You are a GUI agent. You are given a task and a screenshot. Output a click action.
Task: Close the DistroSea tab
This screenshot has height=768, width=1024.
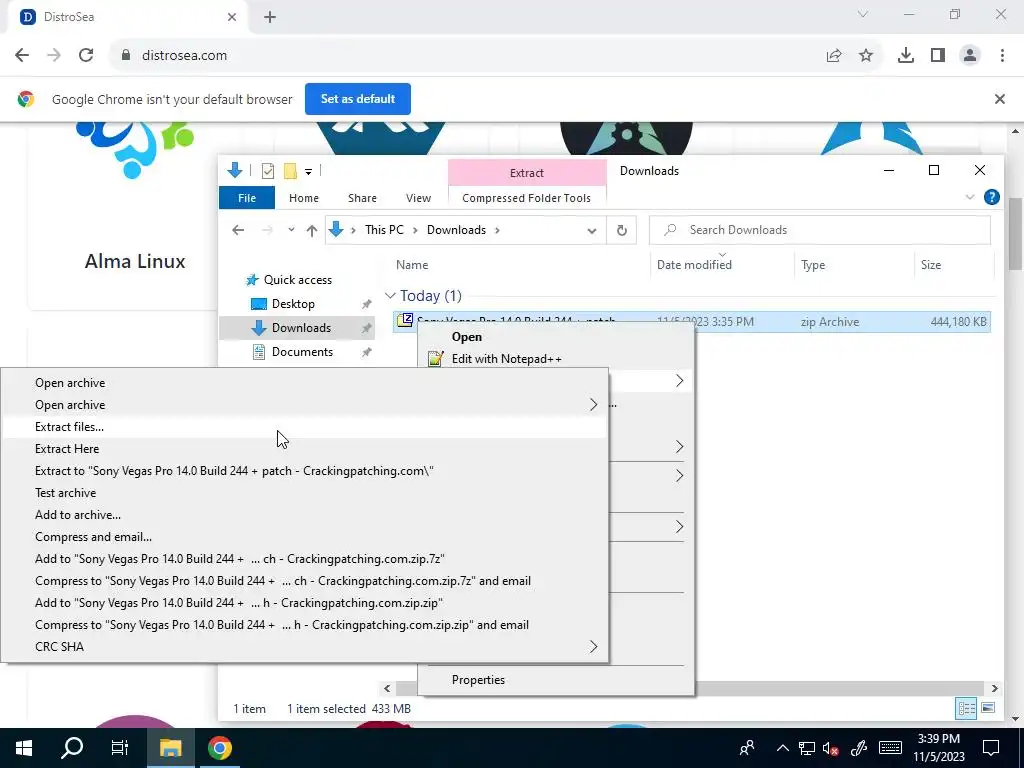click(x=232, y=17)
